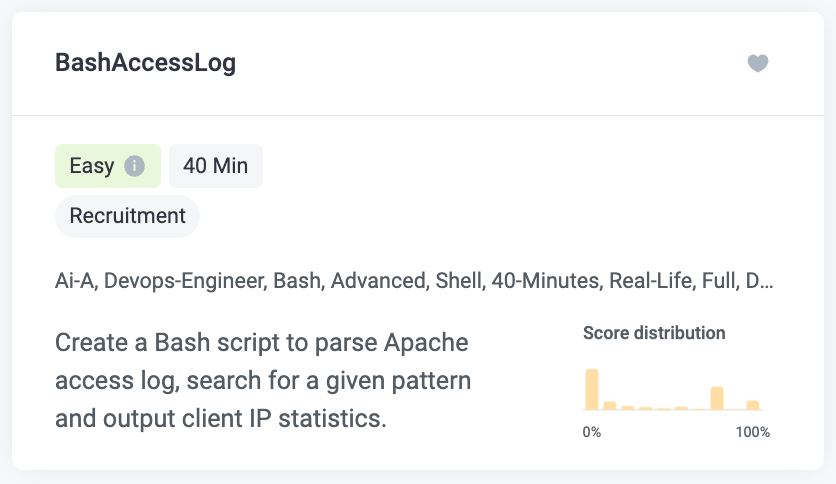The width and height of the screenshot is (836, 484).
Task: Select the tallest histogram bar at 0%
Action: click(592, 389)
